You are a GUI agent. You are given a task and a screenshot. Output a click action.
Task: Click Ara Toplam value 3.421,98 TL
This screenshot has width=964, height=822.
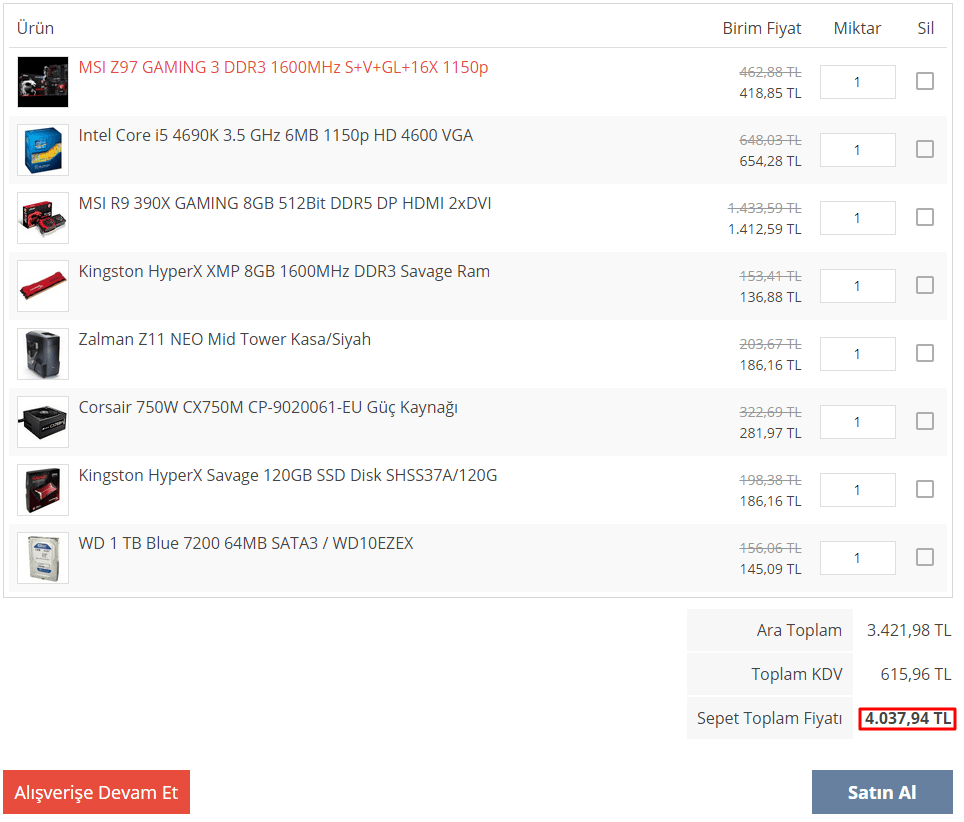[909, 630]
